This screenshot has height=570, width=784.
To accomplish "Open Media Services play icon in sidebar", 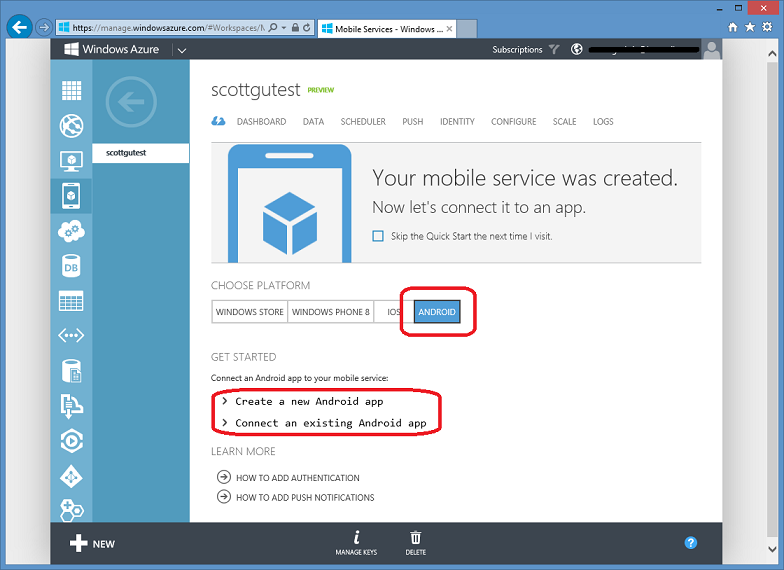I will pyautogui.click(x=71, y=441).
